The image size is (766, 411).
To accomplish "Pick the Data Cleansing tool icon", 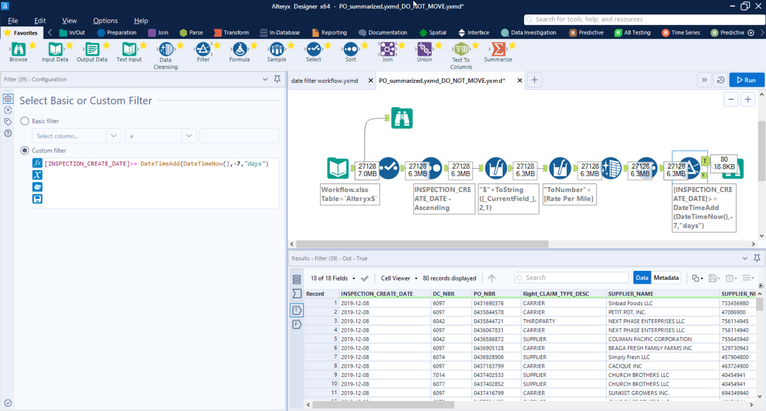I will [x=165, y=50].
